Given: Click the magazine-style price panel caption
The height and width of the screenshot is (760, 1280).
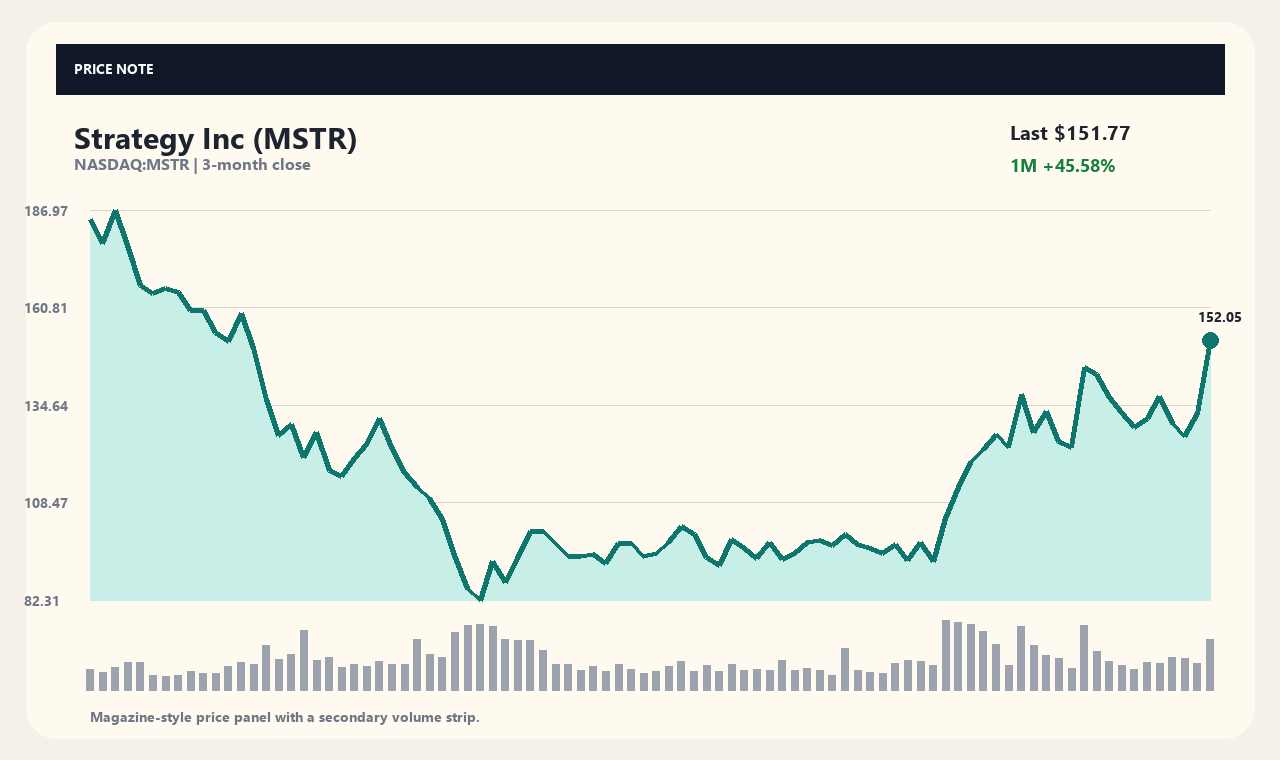Looking at the screenshot, I should pyautogui.click(x=285, y=717).
